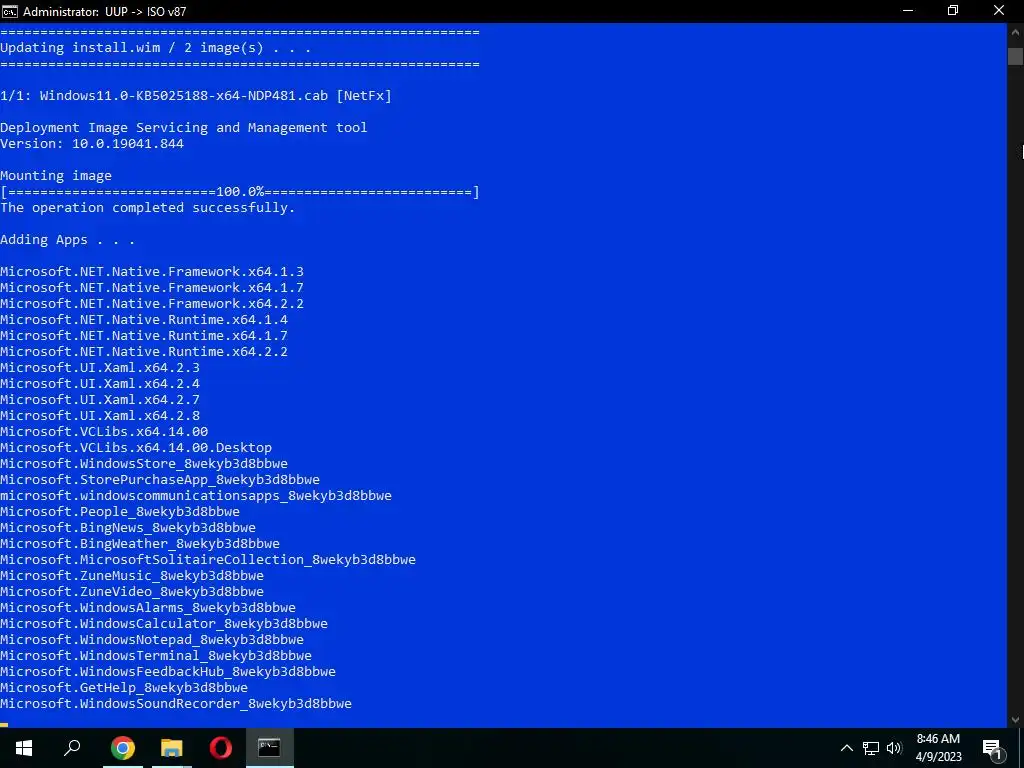Click Microsoft.NET.Native.Runtime.x64.2.2 line
The width and height of the screenshot is (1024, 768).
pos(144,351)
